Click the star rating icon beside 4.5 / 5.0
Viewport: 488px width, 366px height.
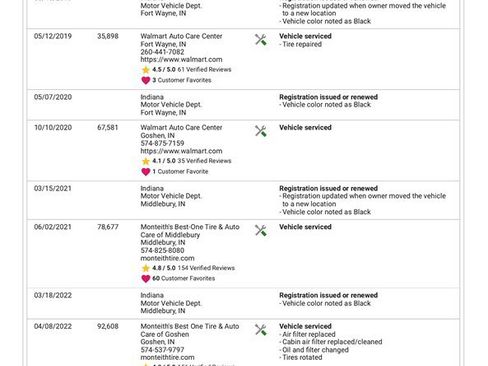(146, 70)
